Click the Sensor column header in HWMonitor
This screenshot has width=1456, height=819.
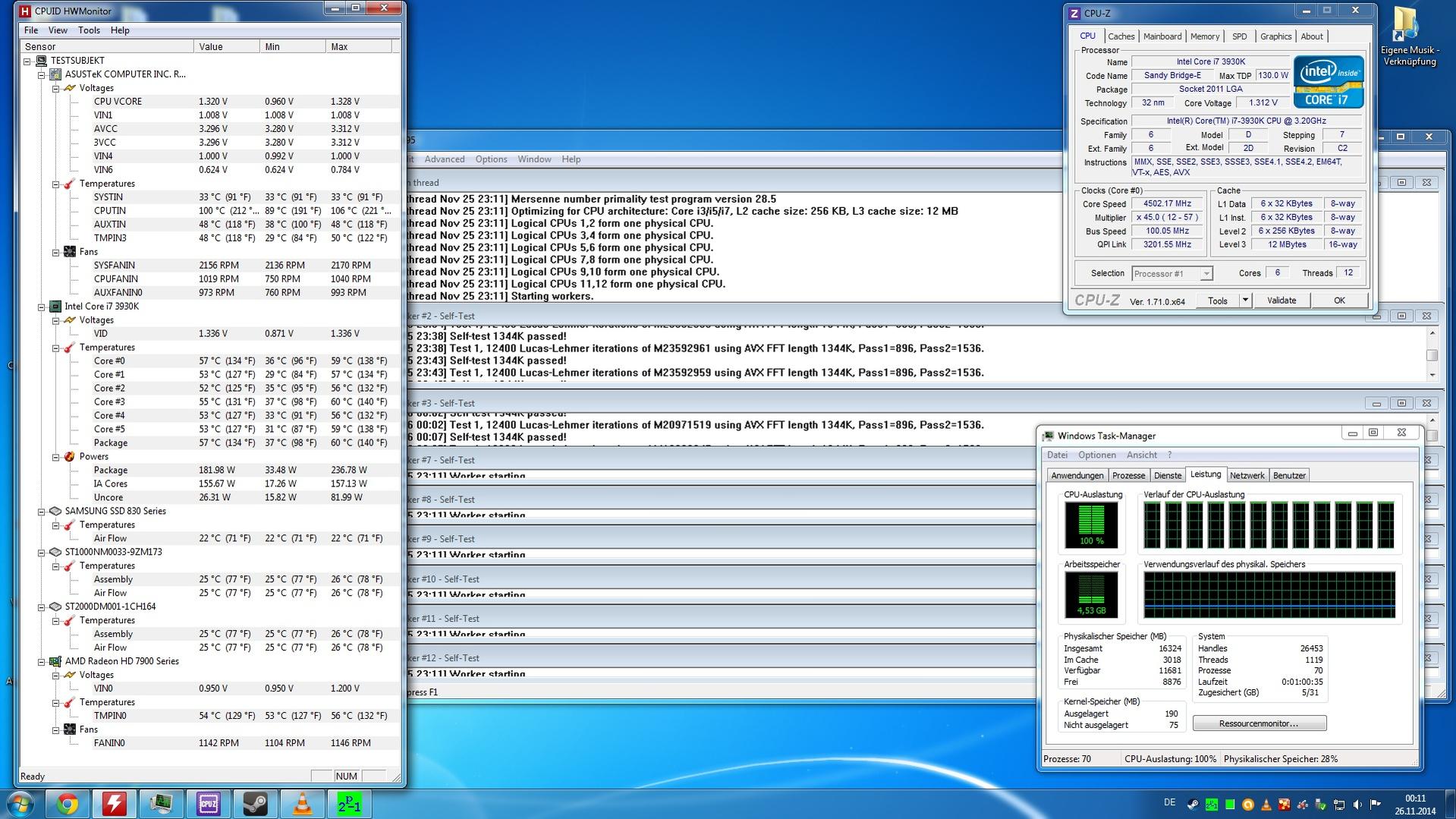[108, 47]
